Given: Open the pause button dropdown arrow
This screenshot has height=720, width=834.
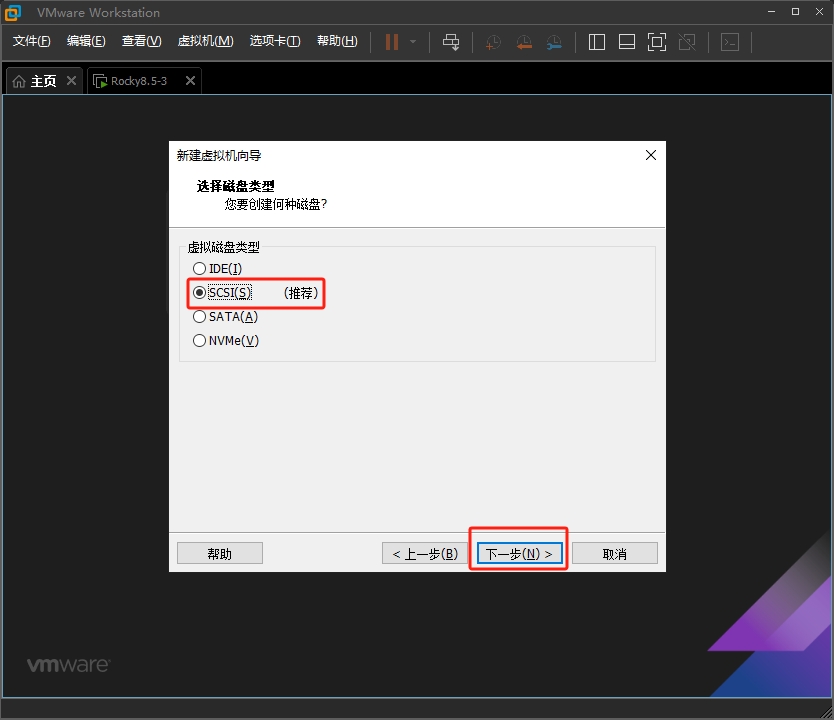Looking at the screenshot, I should click(413, 42).
